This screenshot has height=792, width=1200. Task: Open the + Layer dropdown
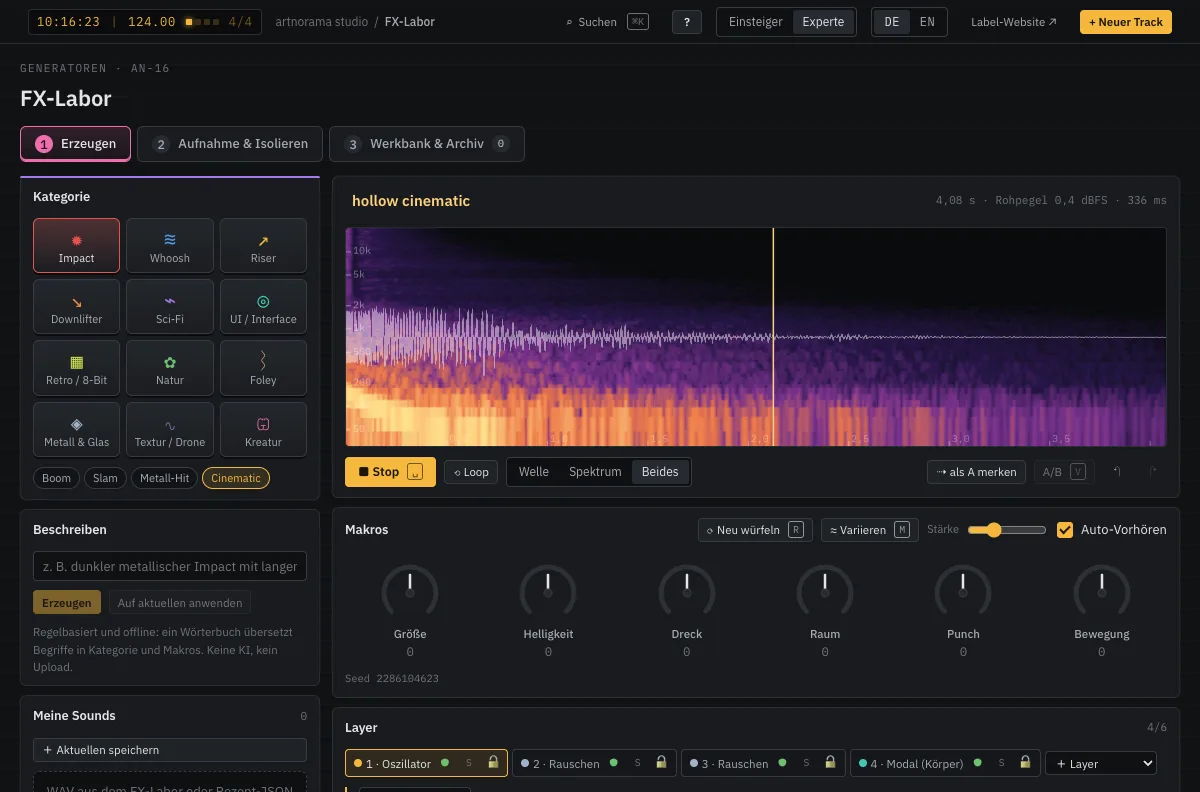click(x=1101, y=763)
